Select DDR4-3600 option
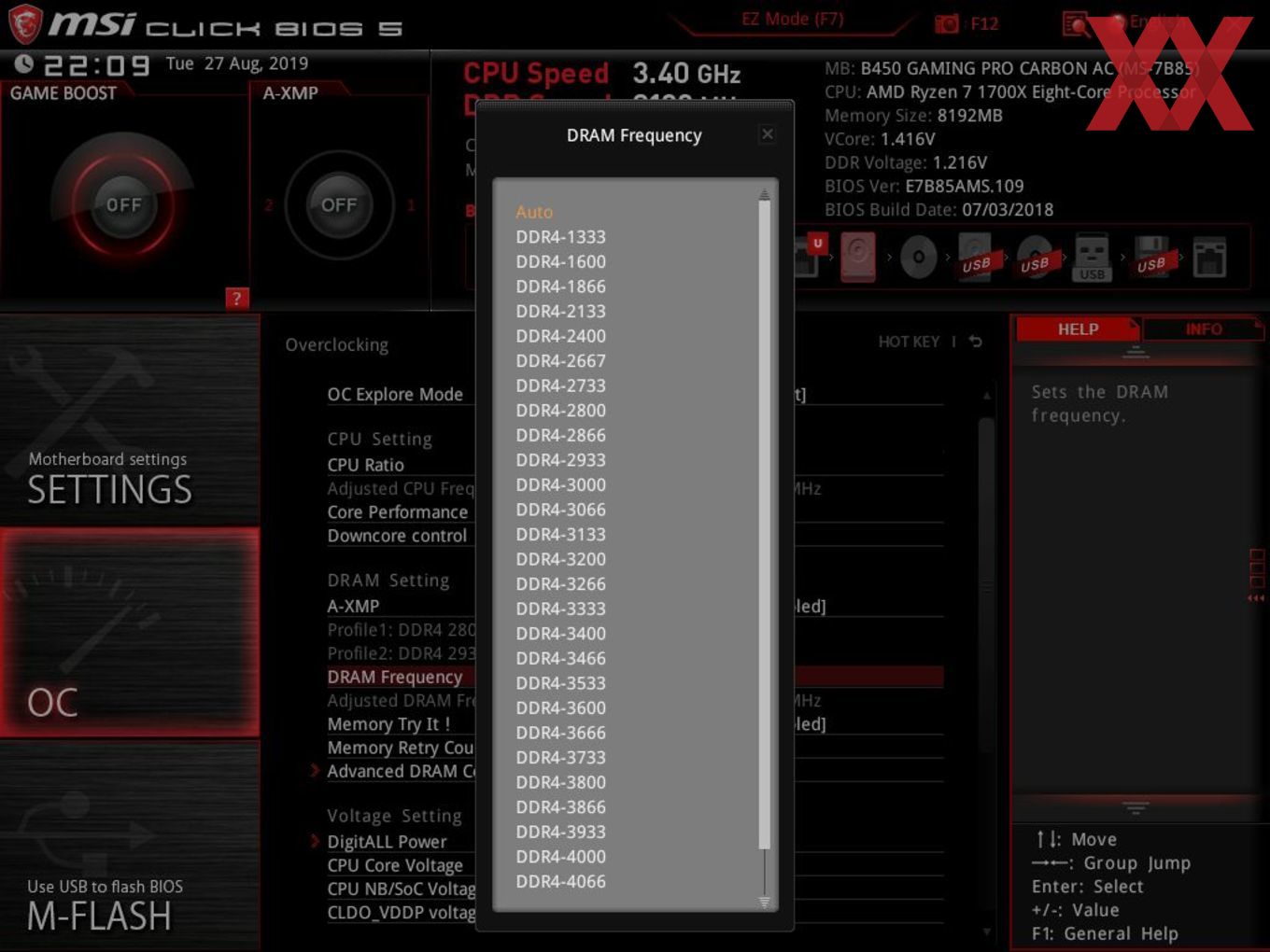 (x=560, y=707)
